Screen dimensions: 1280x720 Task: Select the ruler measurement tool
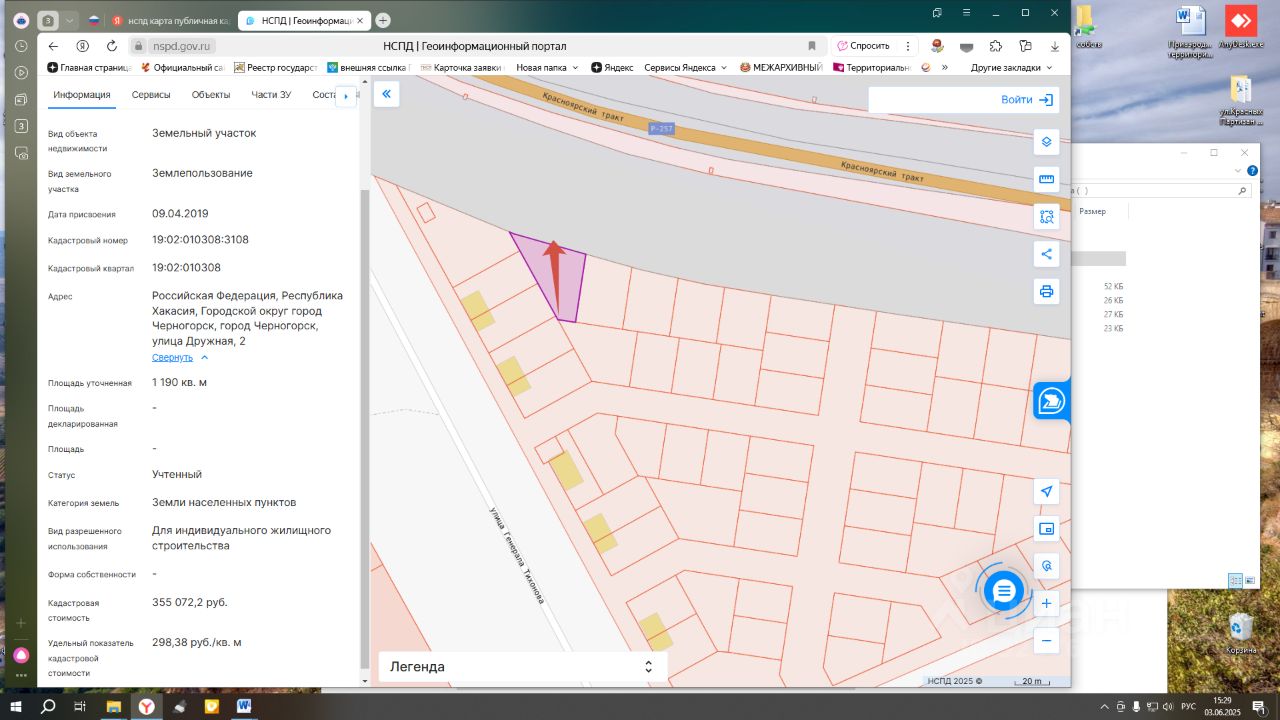(1047, 179)
